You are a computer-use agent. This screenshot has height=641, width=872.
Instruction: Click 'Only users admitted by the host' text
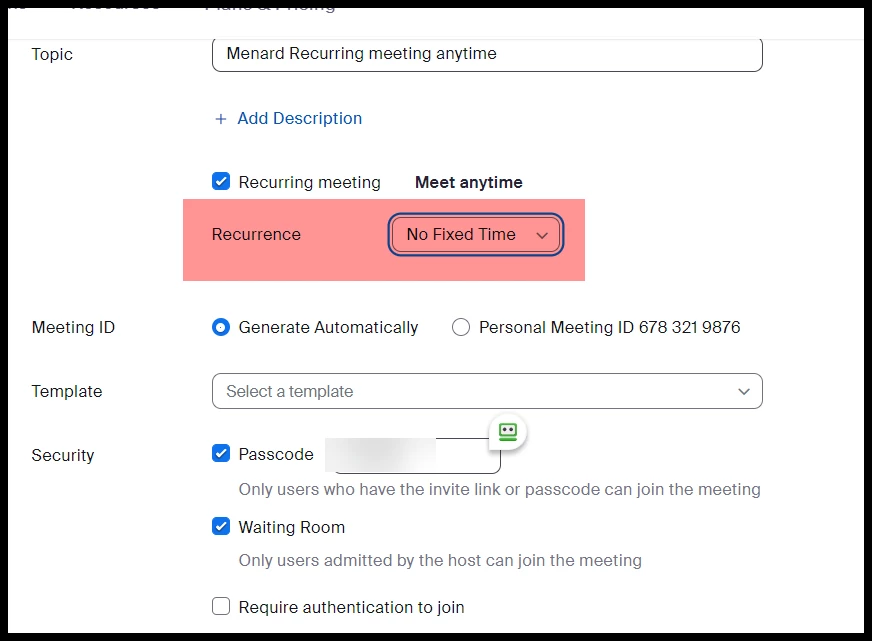[x=440, y=560]
